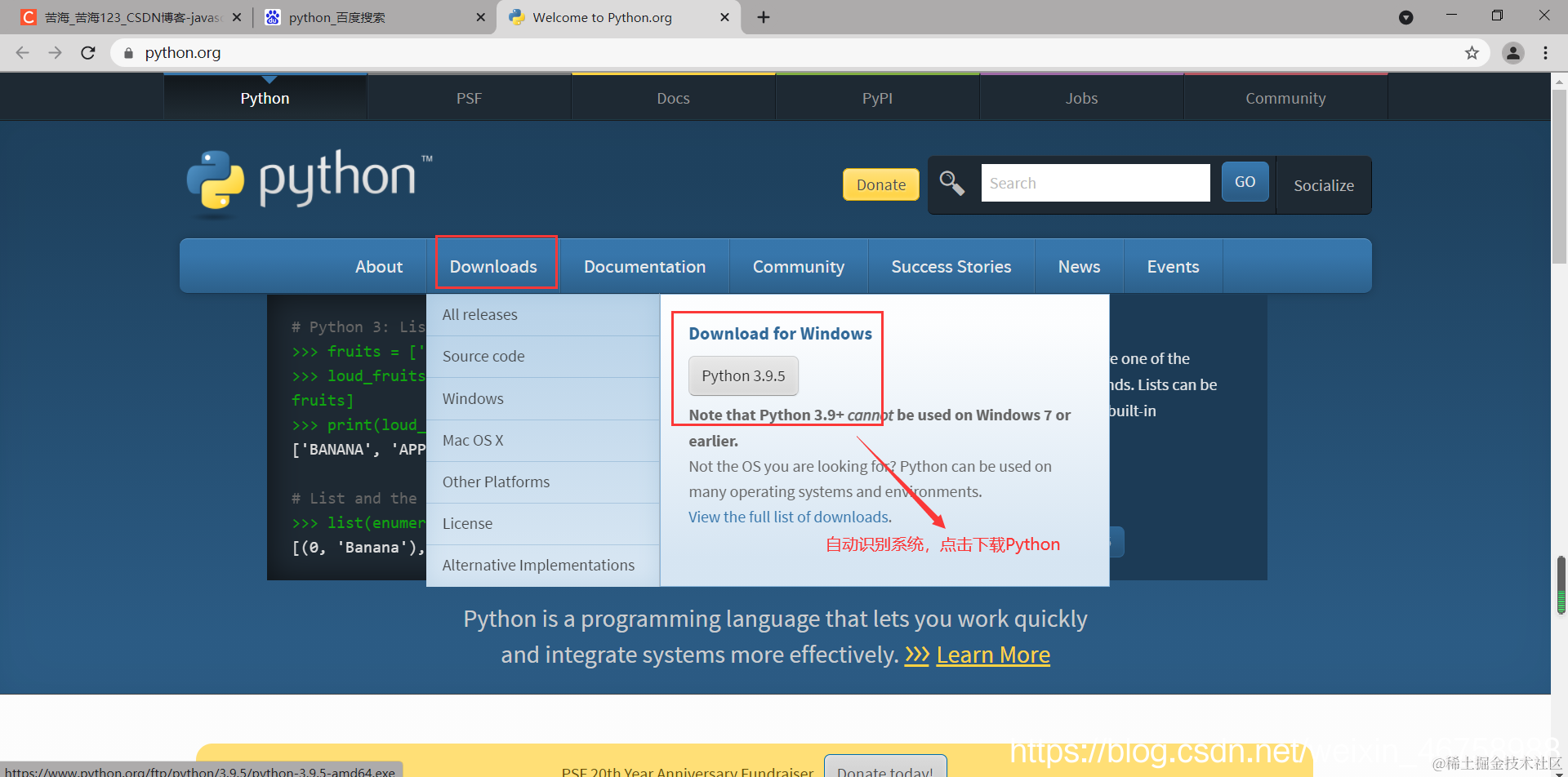Click the Python 3.9.5 download button
Screen dimensions: 1568x777
[743, 376]
